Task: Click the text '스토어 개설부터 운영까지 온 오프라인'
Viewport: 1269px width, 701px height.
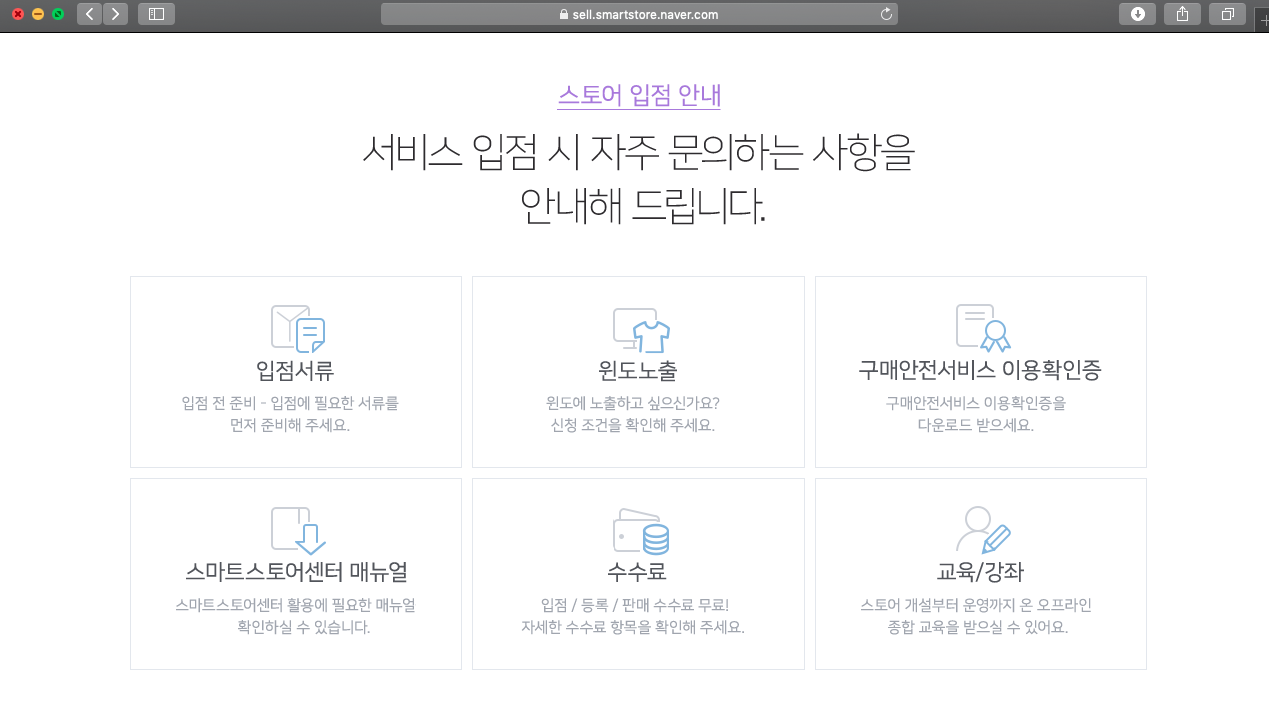Action: pyautogui.click(x=976, y=605)
